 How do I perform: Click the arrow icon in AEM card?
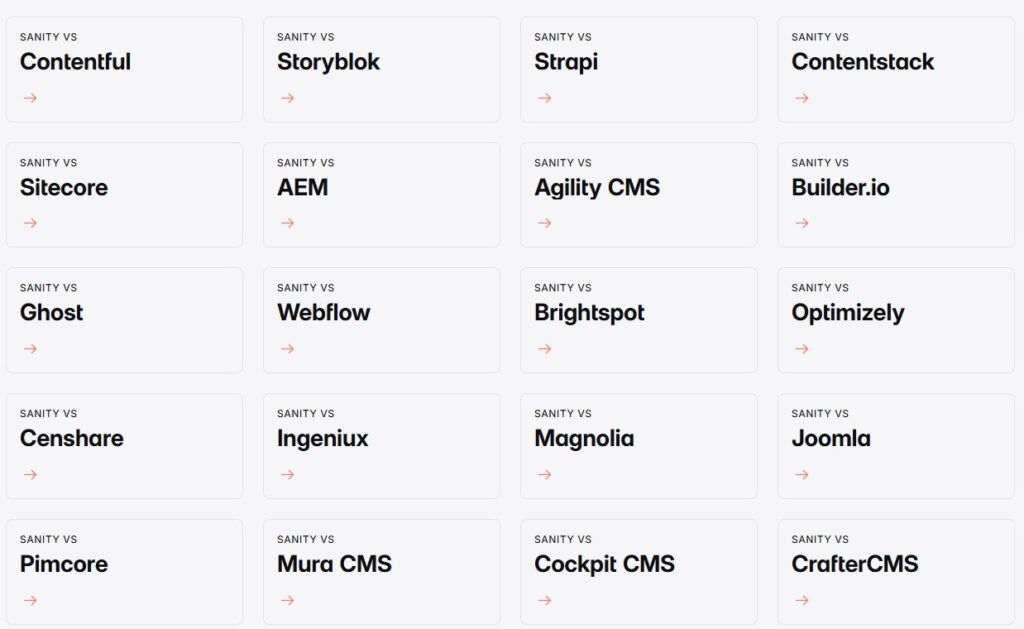[287, 223]
